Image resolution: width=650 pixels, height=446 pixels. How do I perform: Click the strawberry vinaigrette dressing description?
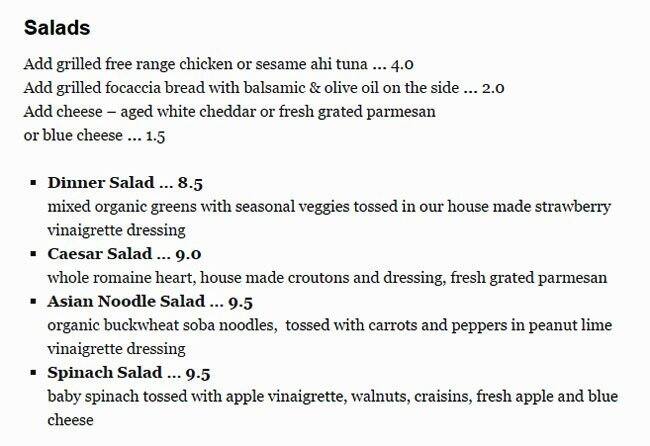tap(329, 207)
